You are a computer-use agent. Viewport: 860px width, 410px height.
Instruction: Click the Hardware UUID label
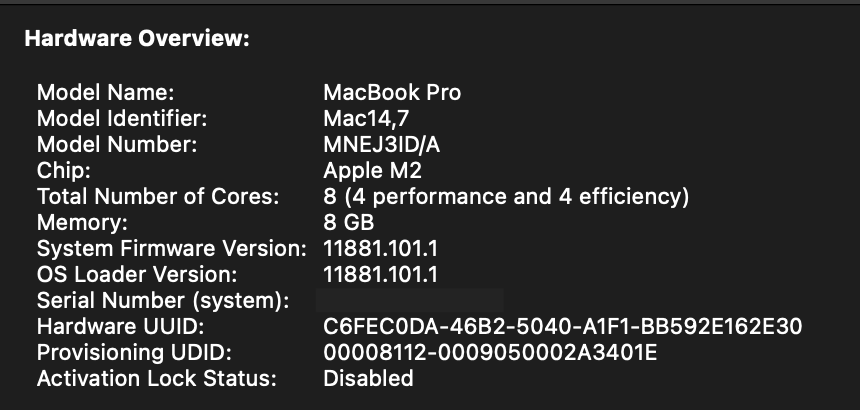click(120, 327)
